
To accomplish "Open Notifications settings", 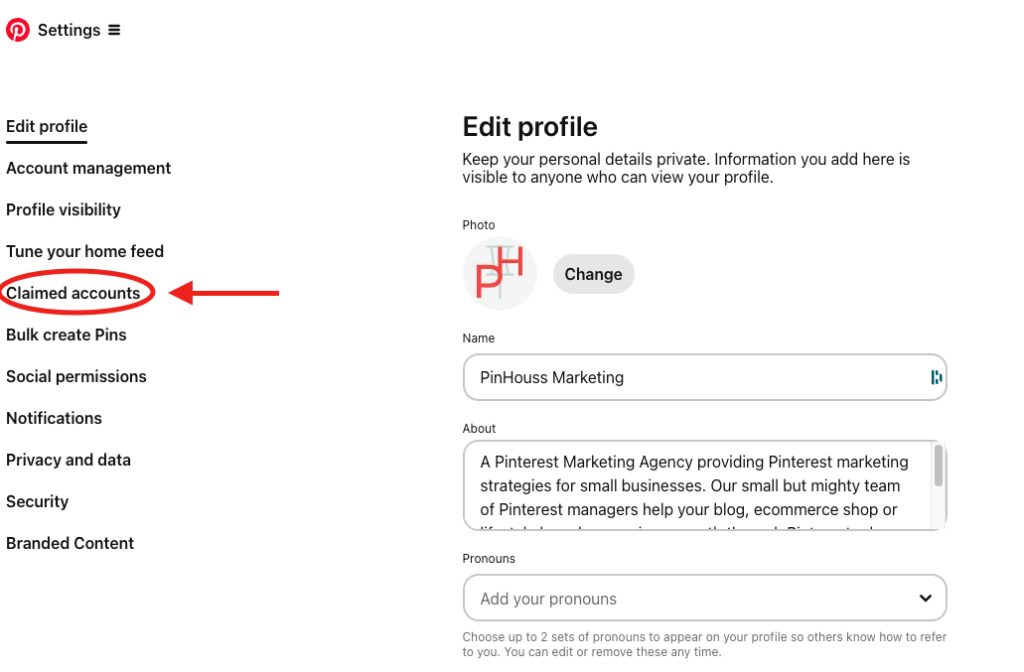I will tap(54, 418).
